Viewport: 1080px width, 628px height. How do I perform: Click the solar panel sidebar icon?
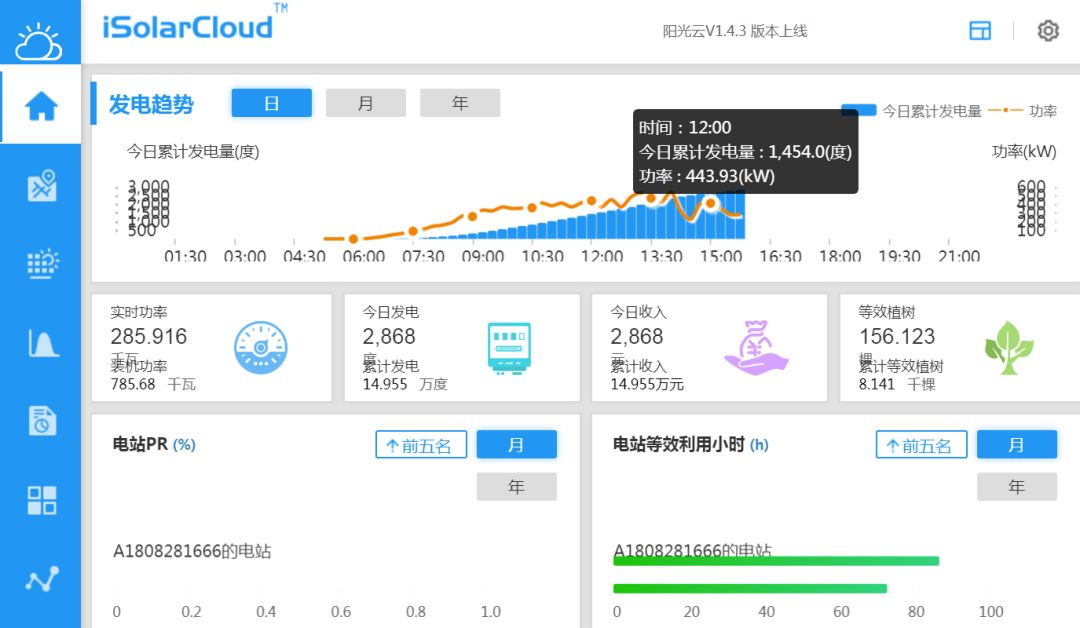click(42, 264)
